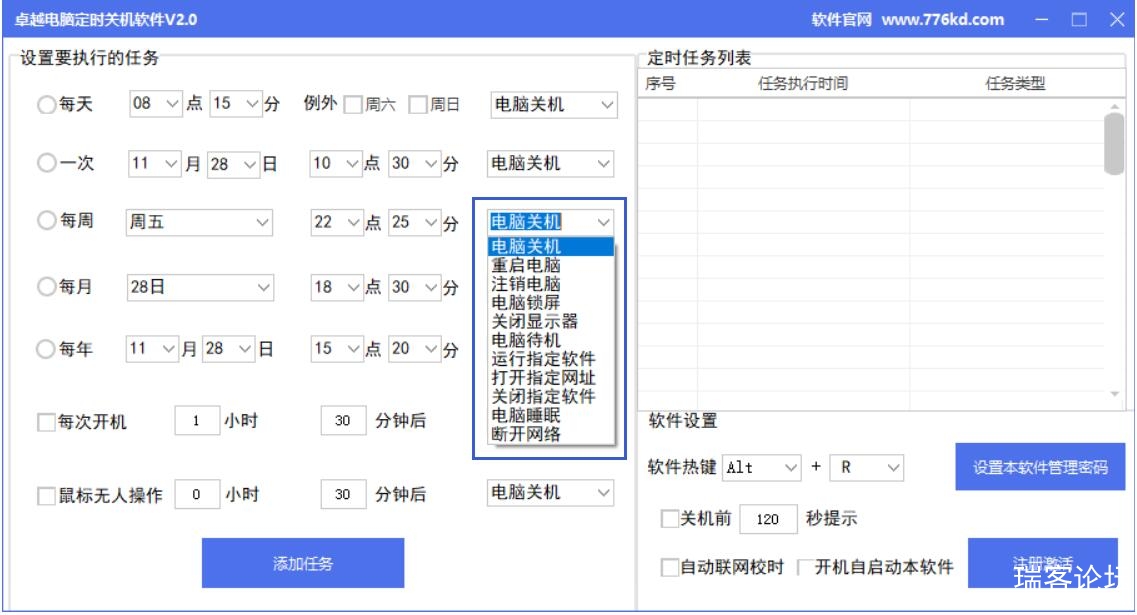Open the daily minute dropdown showing 15
Screen dimensions: 1137x615
[236, 104]
